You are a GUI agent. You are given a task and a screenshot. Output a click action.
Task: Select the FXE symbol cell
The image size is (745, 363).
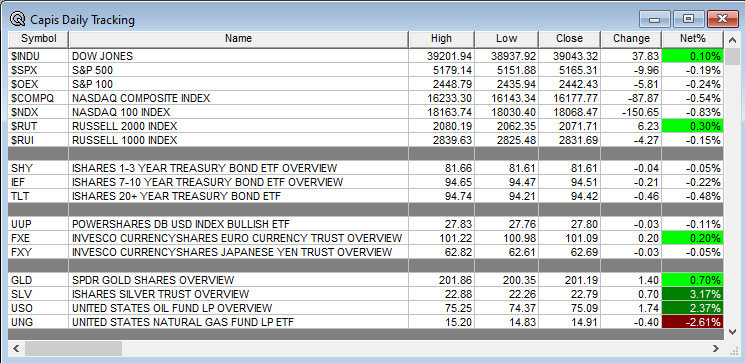pyautogui.click(x=39, y=238)
